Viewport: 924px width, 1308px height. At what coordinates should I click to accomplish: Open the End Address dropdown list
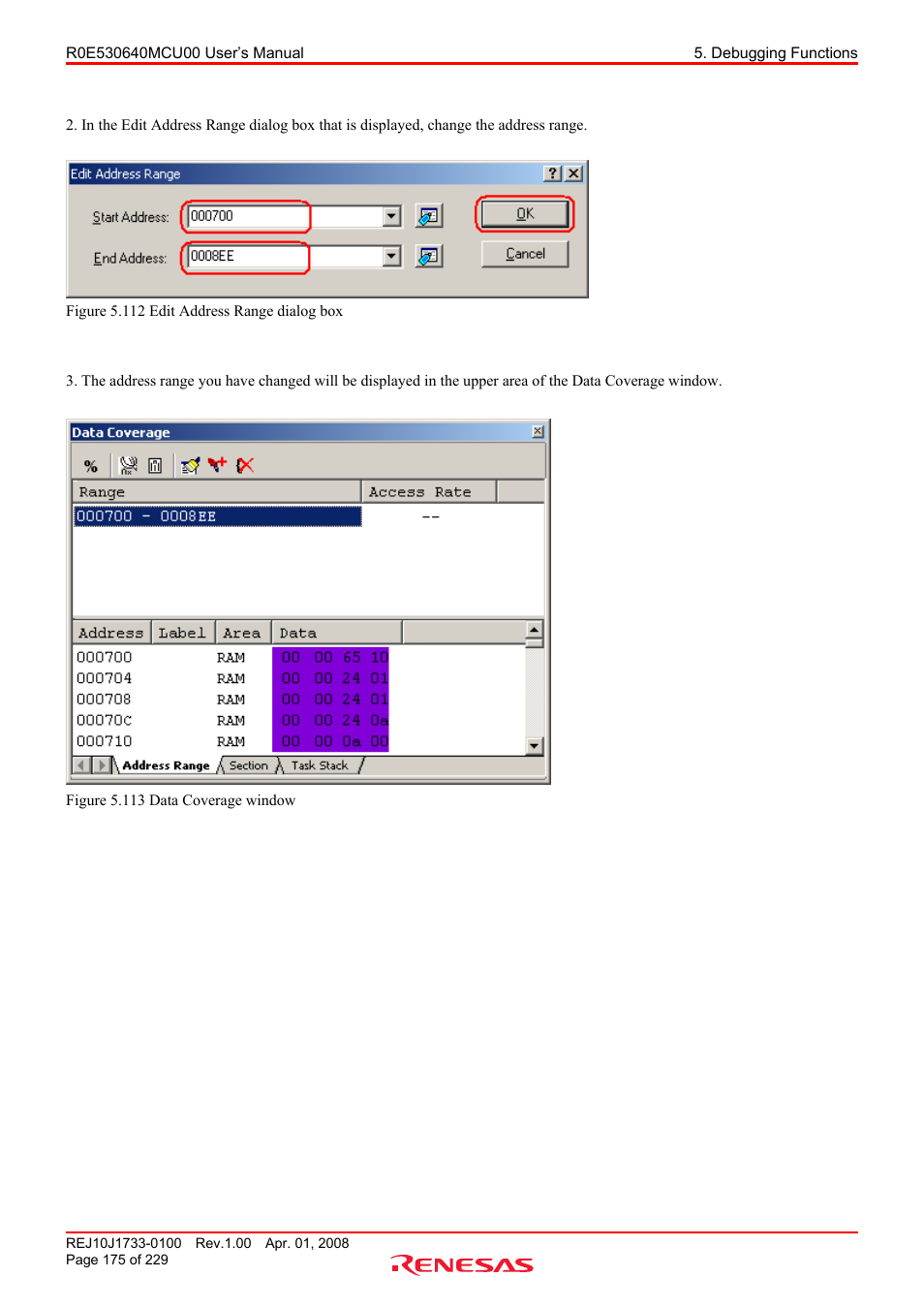[x=391, y=256]
